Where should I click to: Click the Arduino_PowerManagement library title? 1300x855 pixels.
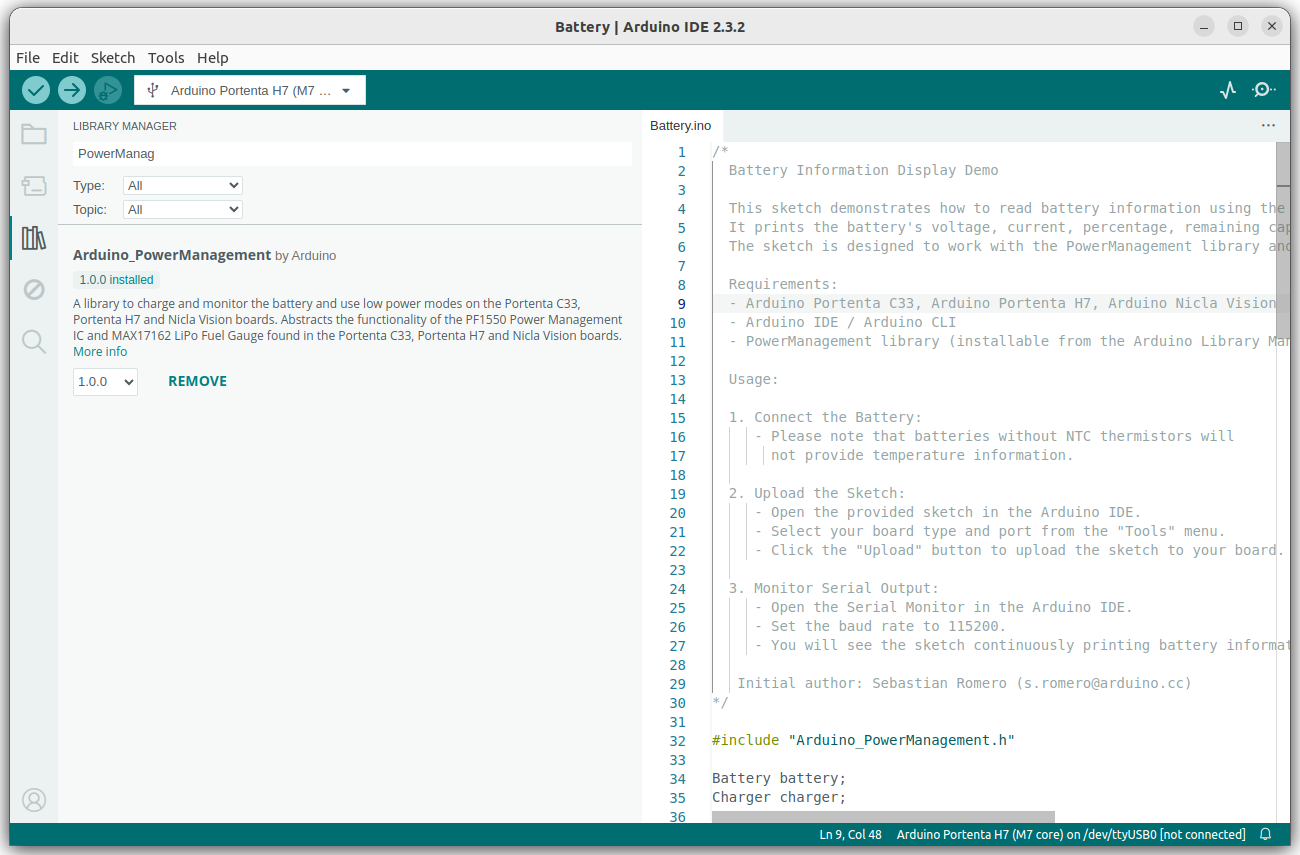point(172,255)
